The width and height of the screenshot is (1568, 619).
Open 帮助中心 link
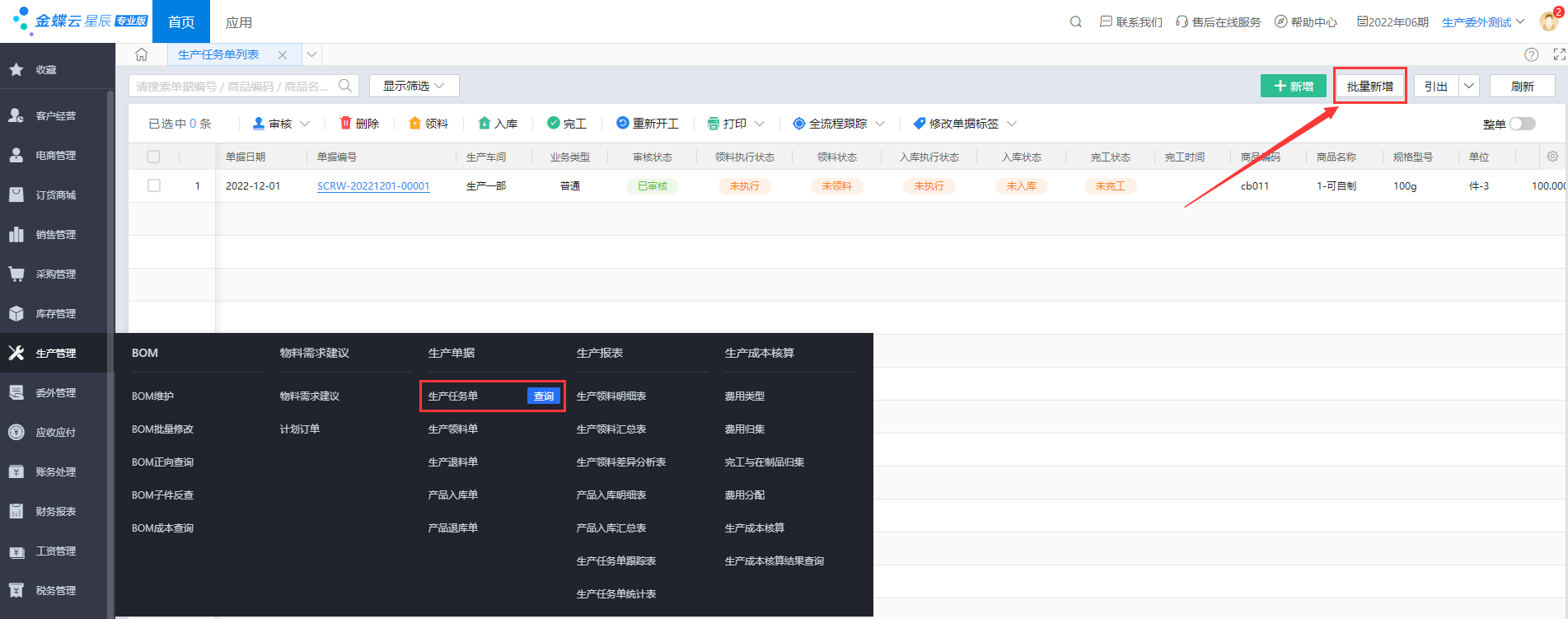click(1306, 22)
